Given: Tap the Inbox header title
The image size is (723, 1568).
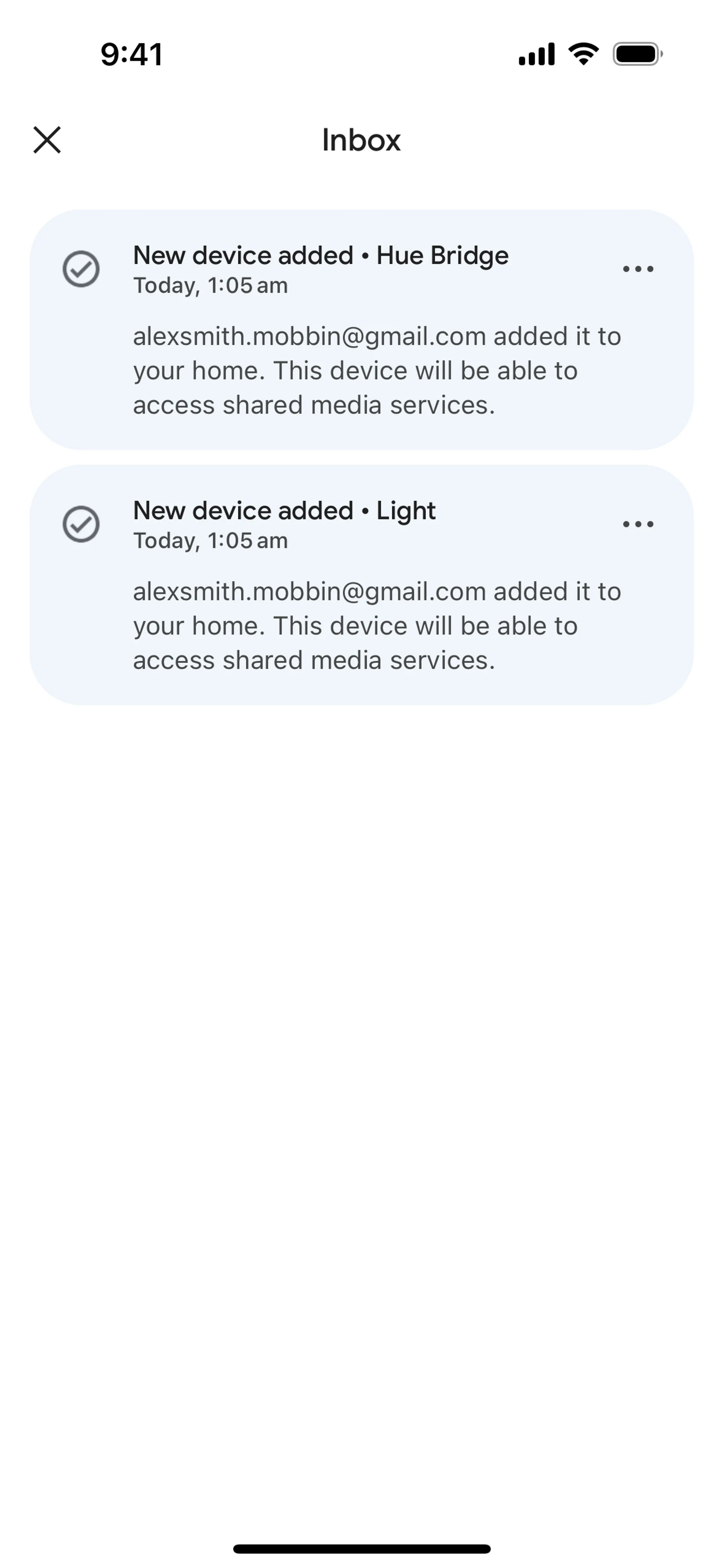Looking at the screenshot, I should (361, 140).
